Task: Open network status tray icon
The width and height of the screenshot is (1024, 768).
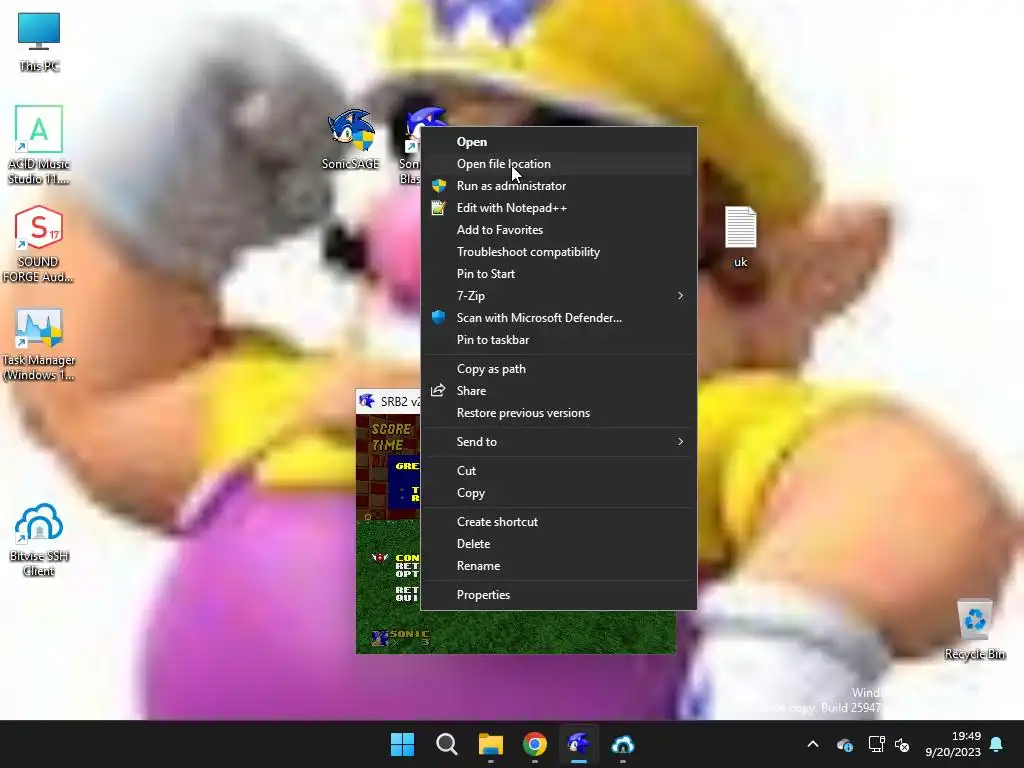Action: (x=876, y=744)
